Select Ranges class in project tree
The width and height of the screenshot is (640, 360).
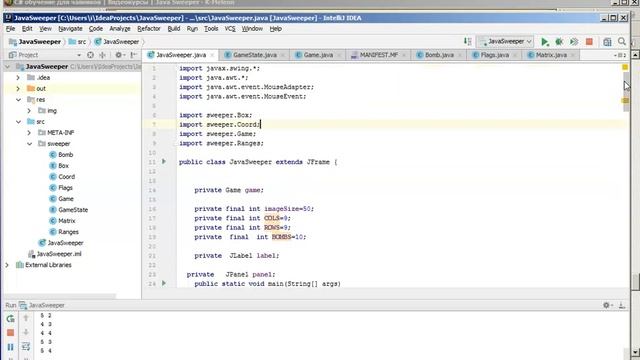tap(64, 232)
